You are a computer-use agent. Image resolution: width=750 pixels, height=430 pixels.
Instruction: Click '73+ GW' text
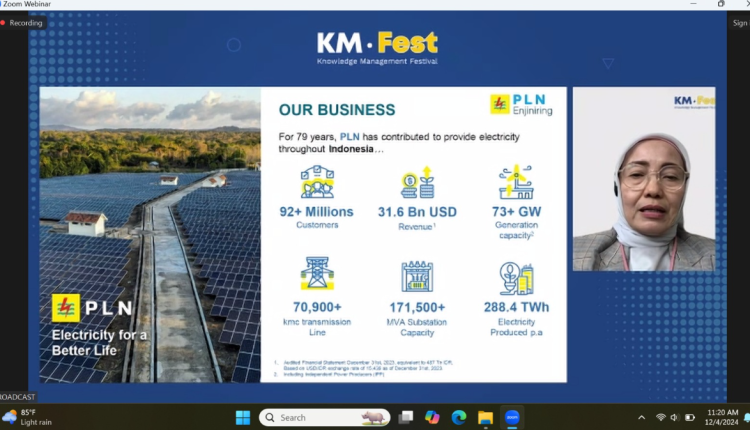coord(517,212)
